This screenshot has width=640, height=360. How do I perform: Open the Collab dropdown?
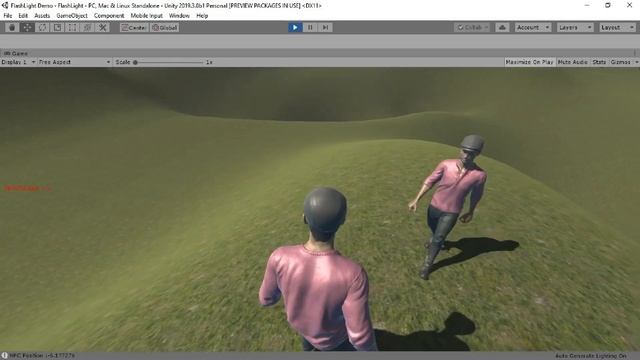(x=472, y=27)
